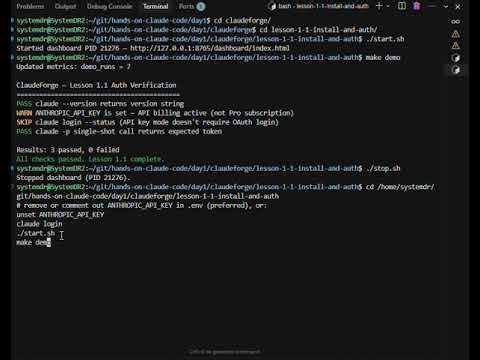Click the SKIP claude login --status line

(x=147, y=122)
